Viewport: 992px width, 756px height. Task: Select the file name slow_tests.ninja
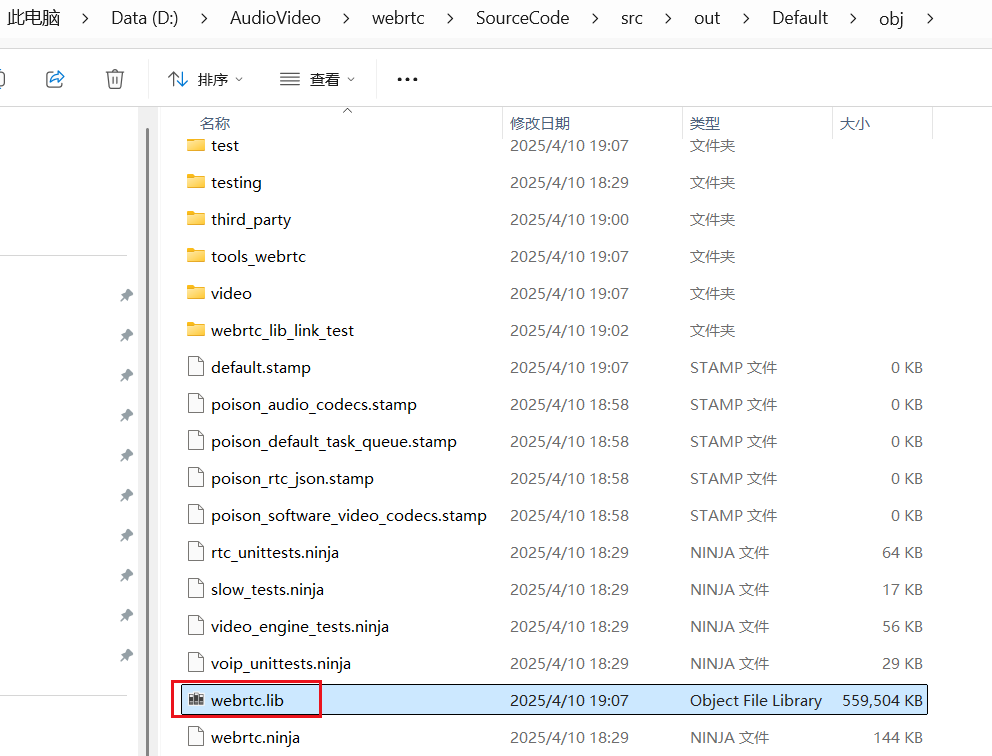click(x=268, y=590)
